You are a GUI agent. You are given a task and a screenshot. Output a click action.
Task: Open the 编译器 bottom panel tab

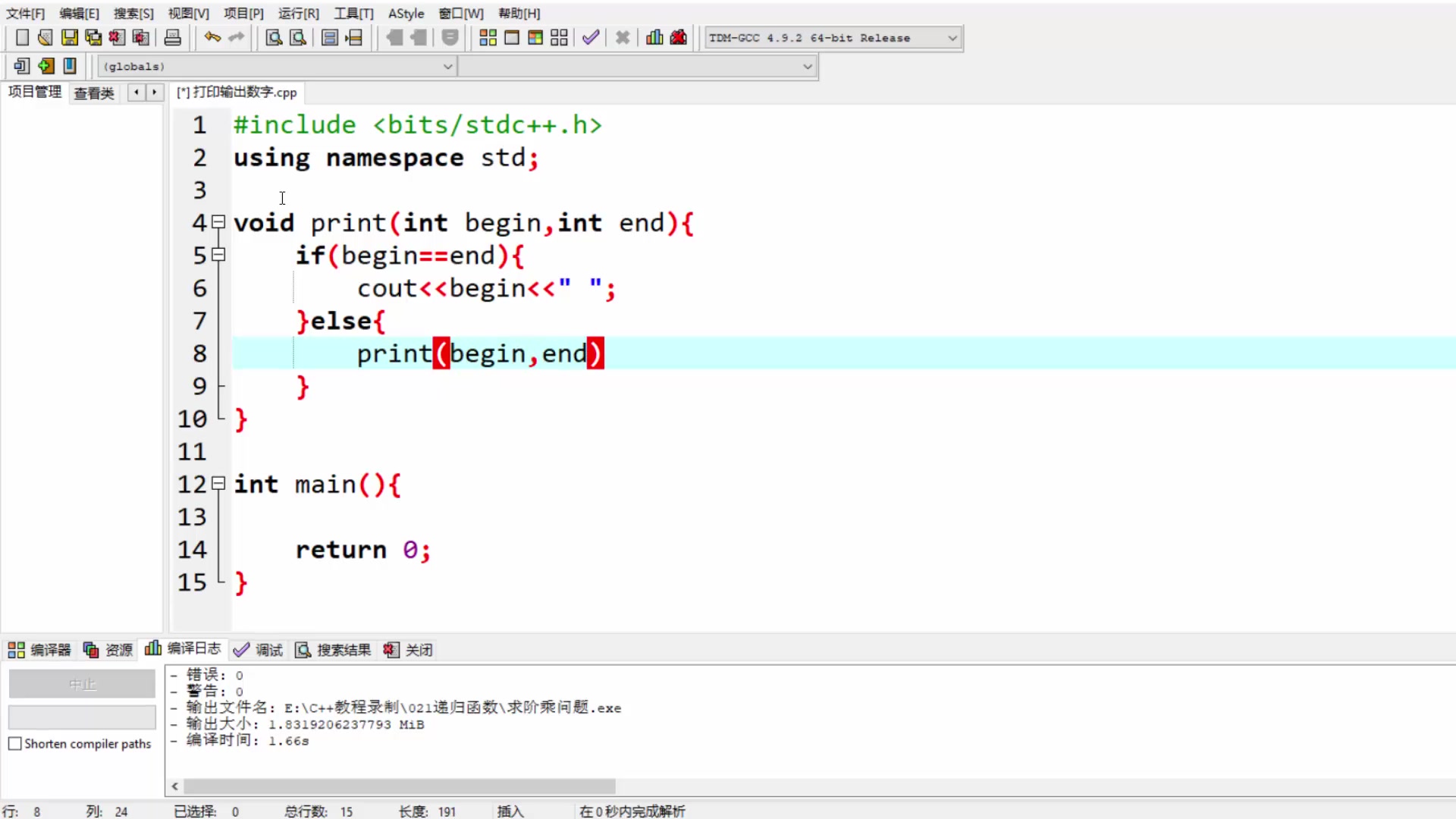coord(39,650)
